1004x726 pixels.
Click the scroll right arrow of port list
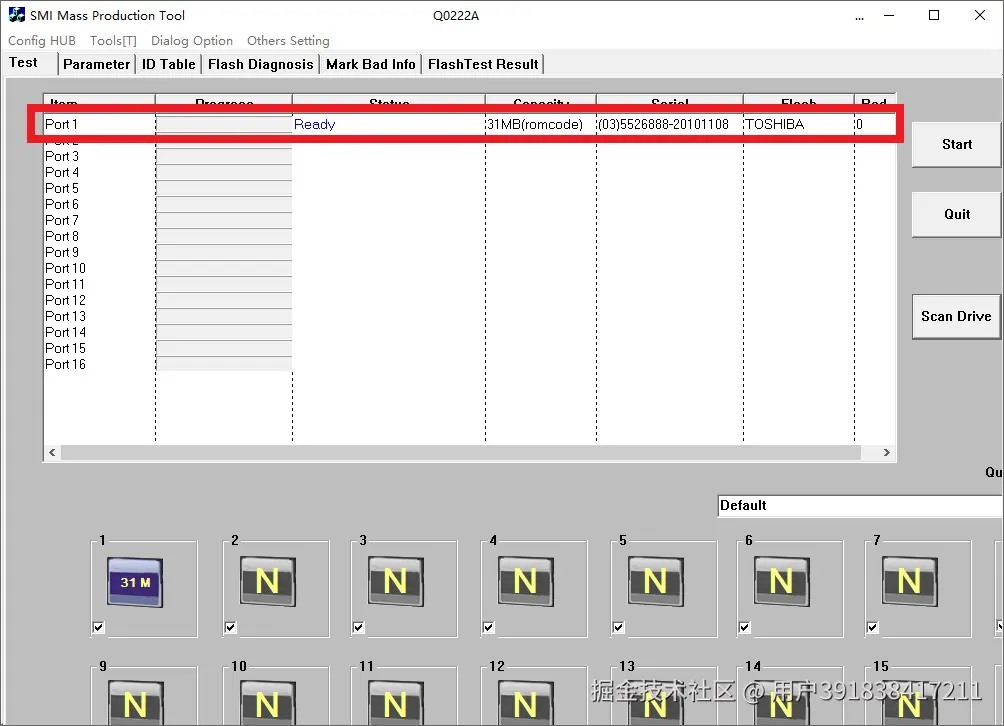point(886,453)
